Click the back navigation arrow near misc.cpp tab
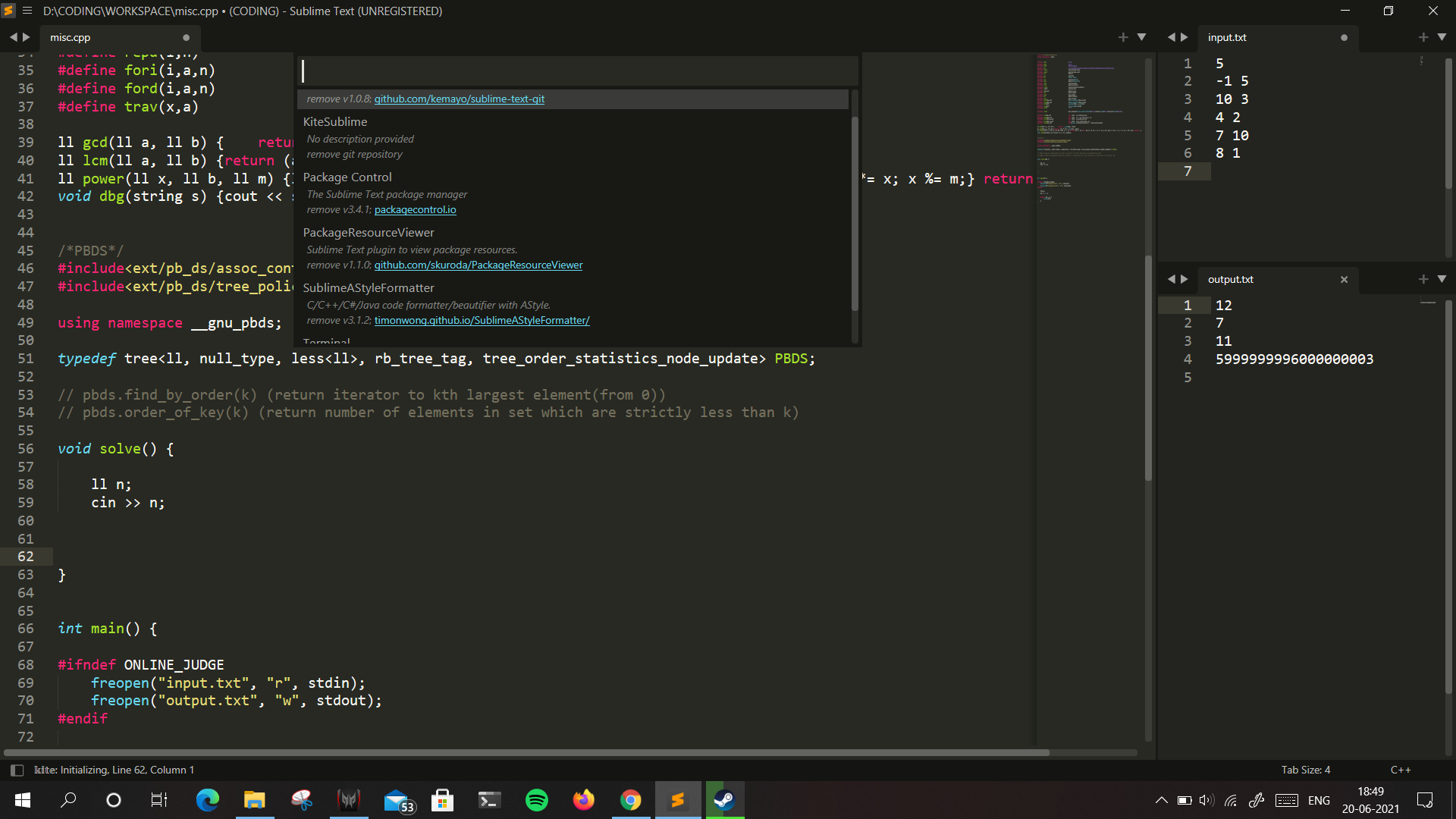The image size is (1456, 819). (x=12, y=36)
